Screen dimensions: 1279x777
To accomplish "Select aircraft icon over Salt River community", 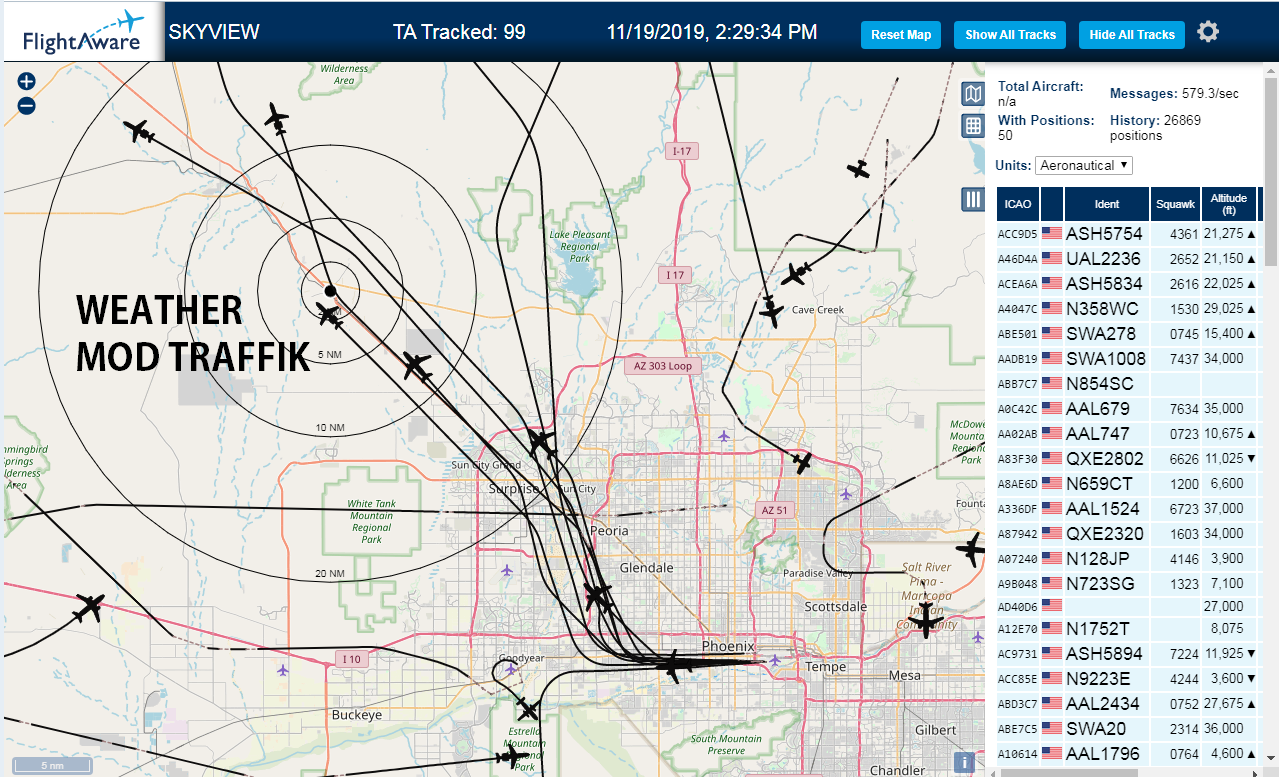I will pyautogui.click(x=926, y=620).
